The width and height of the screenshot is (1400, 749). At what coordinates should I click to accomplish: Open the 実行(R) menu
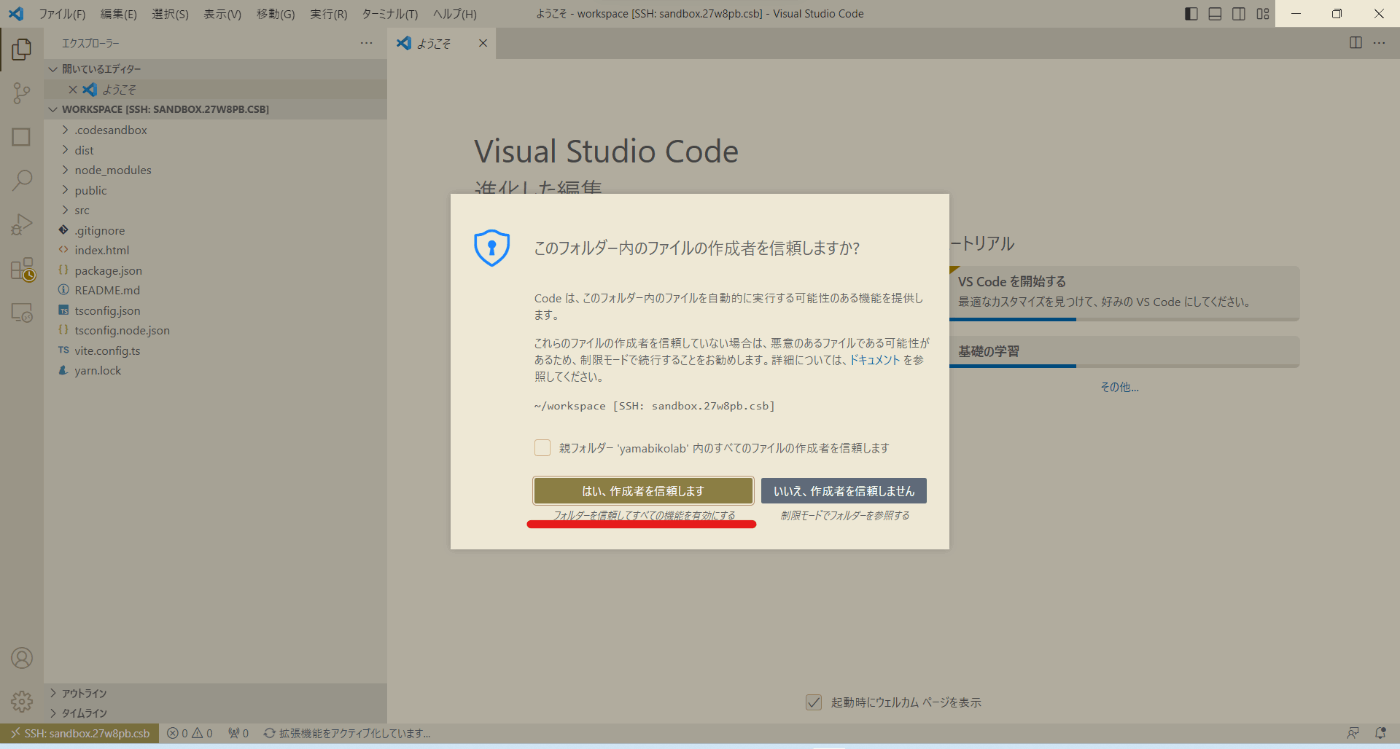328,14
